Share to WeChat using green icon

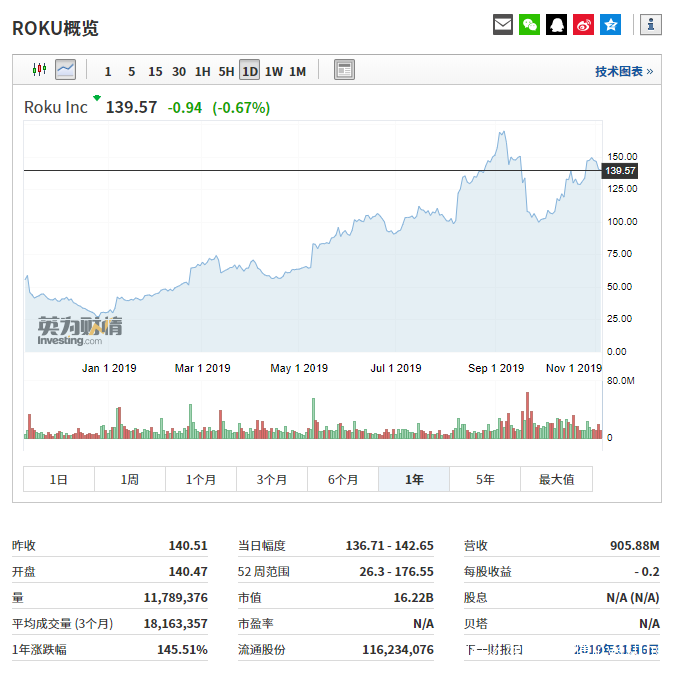(x=529, y=25)
